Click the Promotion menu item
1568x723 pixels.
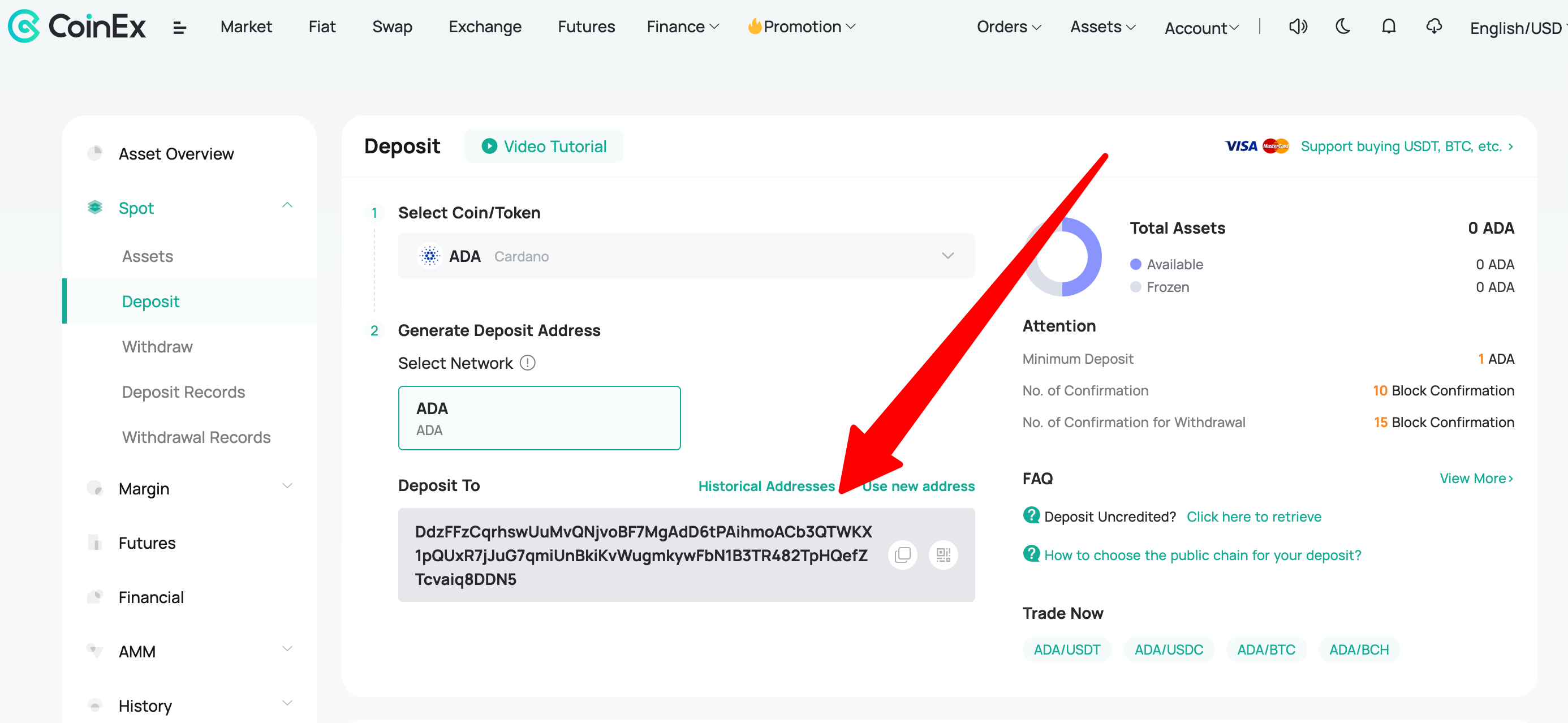pyautogui.click(x=800, y=27)
